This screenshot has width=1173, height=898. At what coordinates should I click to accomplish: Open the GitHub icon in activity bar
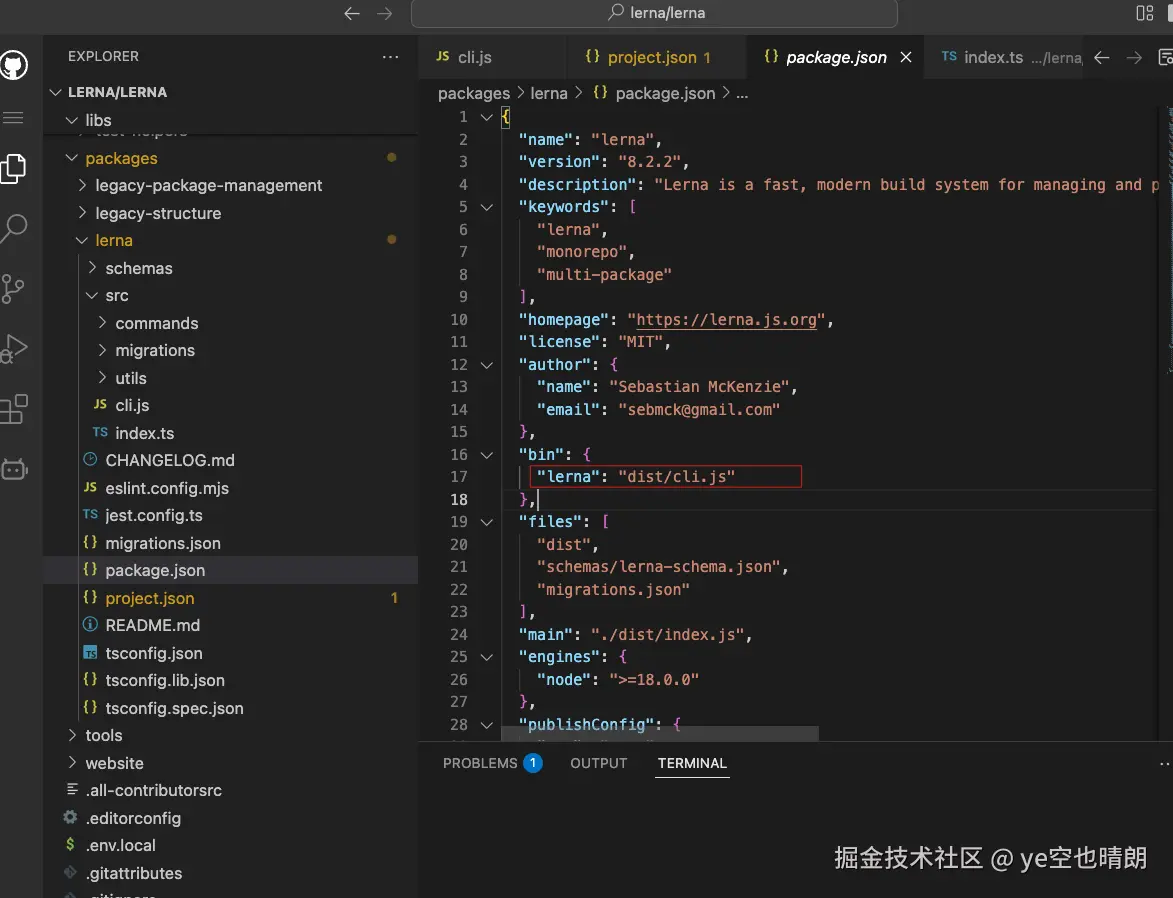tap(14, 66)
